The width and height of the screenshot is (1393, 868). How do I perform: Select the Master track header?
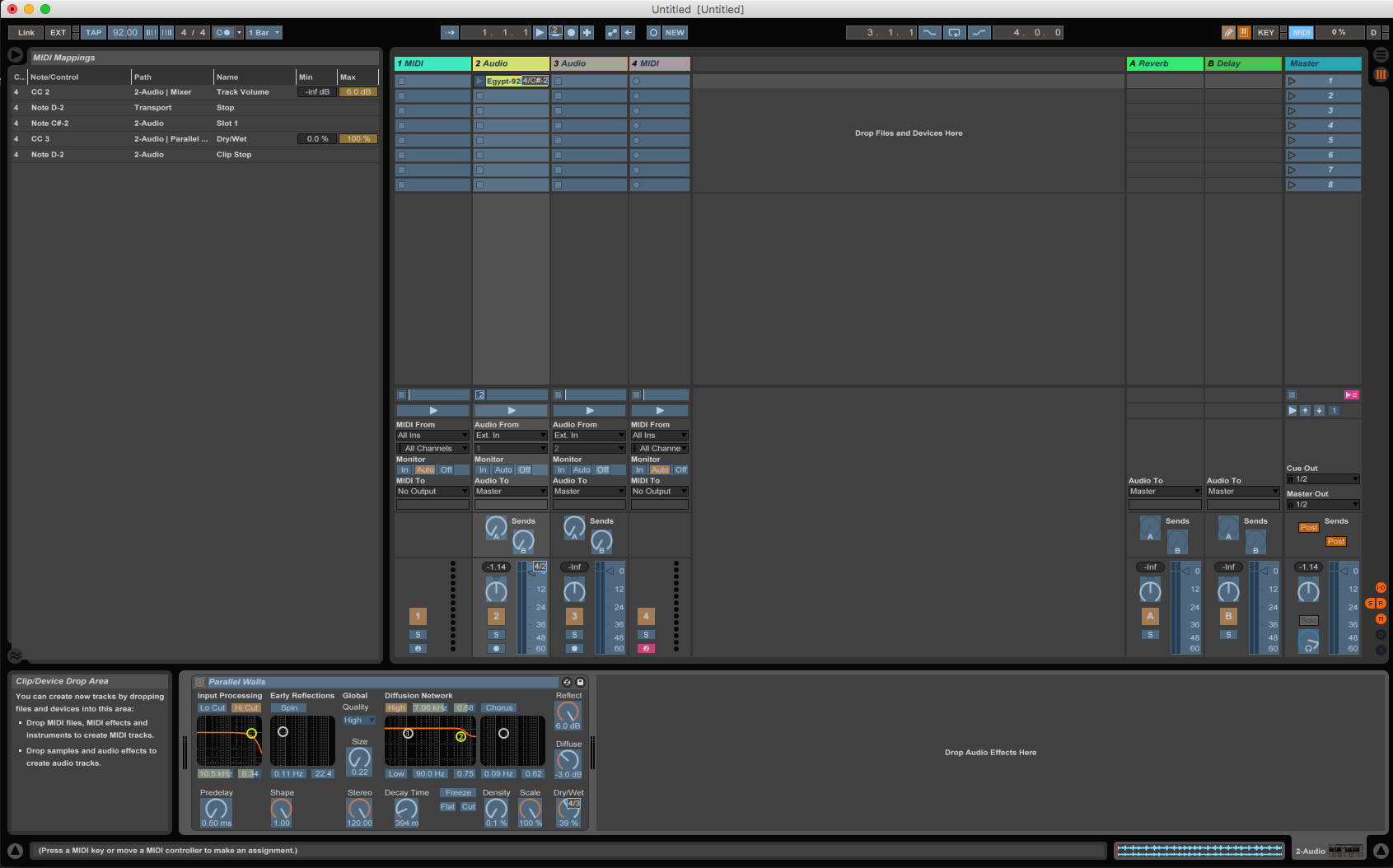[x=1323, y=63]
